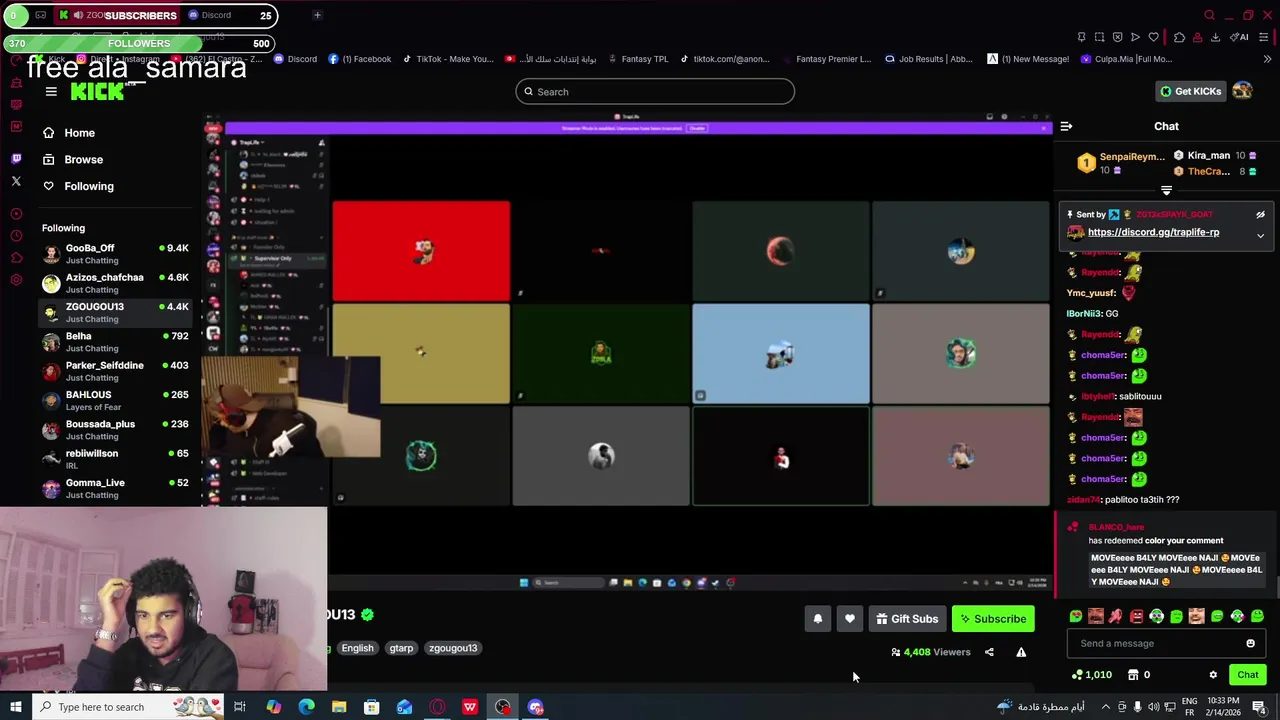The width and height of the screenshot is (1280, 720).
Task: Show hidden system tray icons
Action: [1105, 707]
